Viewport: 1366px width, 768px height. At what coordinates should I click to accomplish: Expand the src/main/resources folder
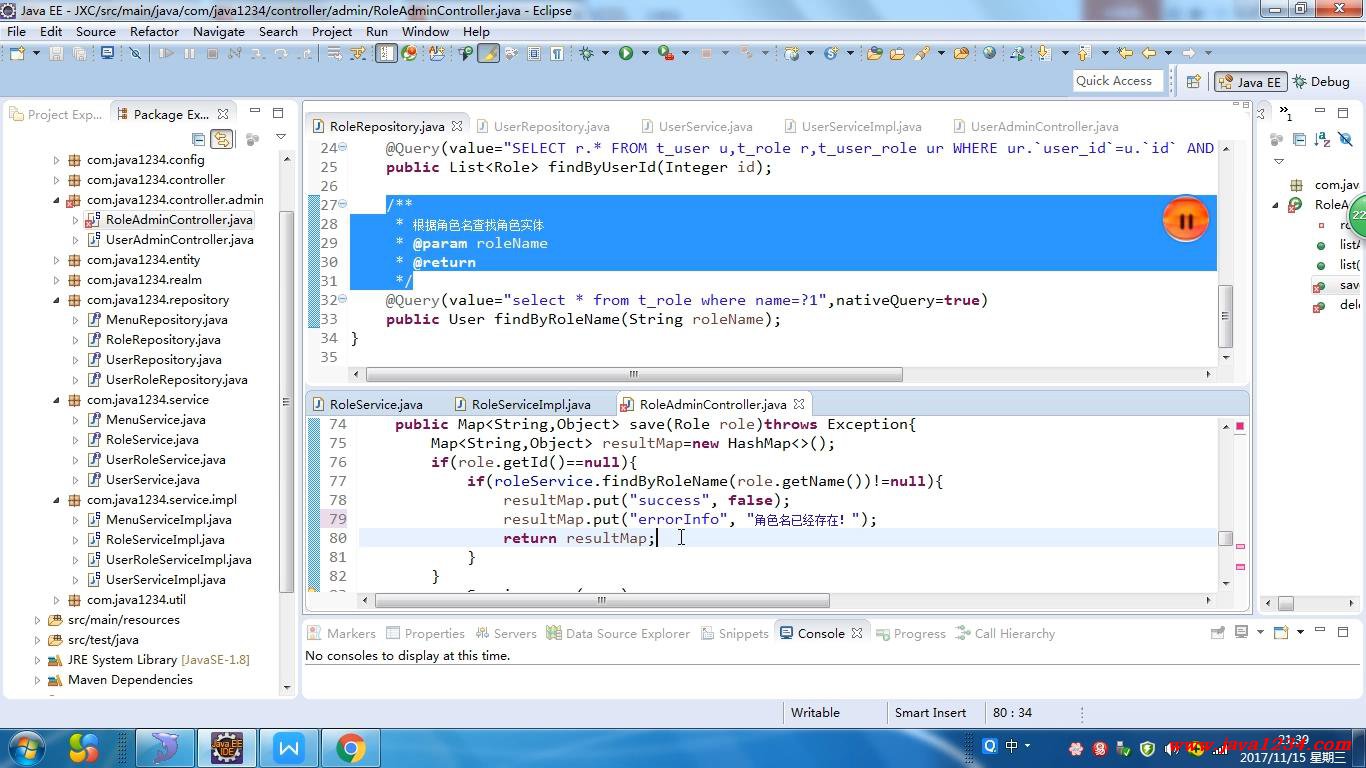37,620
